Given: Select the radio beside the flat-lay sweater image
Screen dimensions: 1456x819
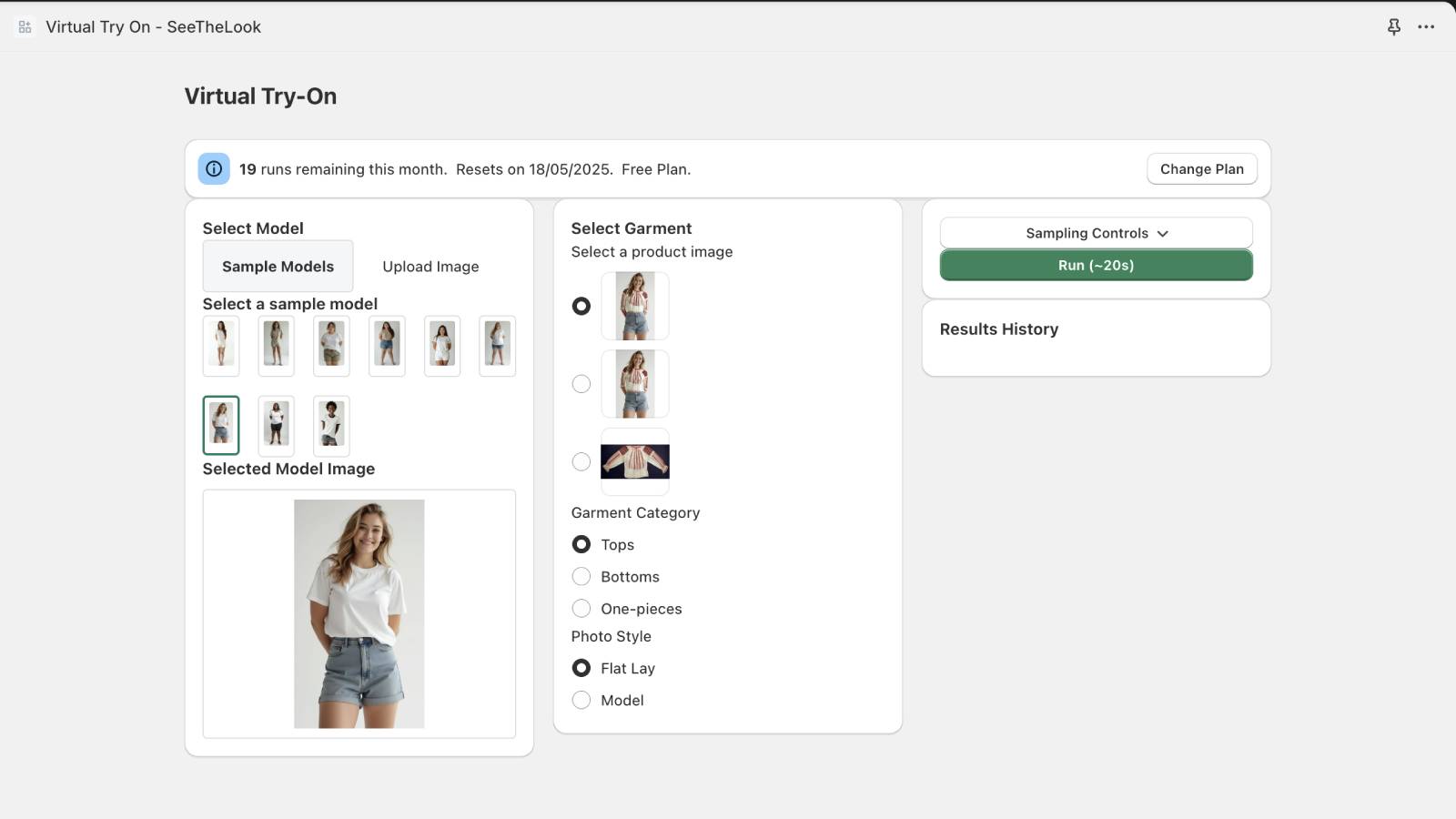Looking at the screenshot, I should click(x=581, y=461).
